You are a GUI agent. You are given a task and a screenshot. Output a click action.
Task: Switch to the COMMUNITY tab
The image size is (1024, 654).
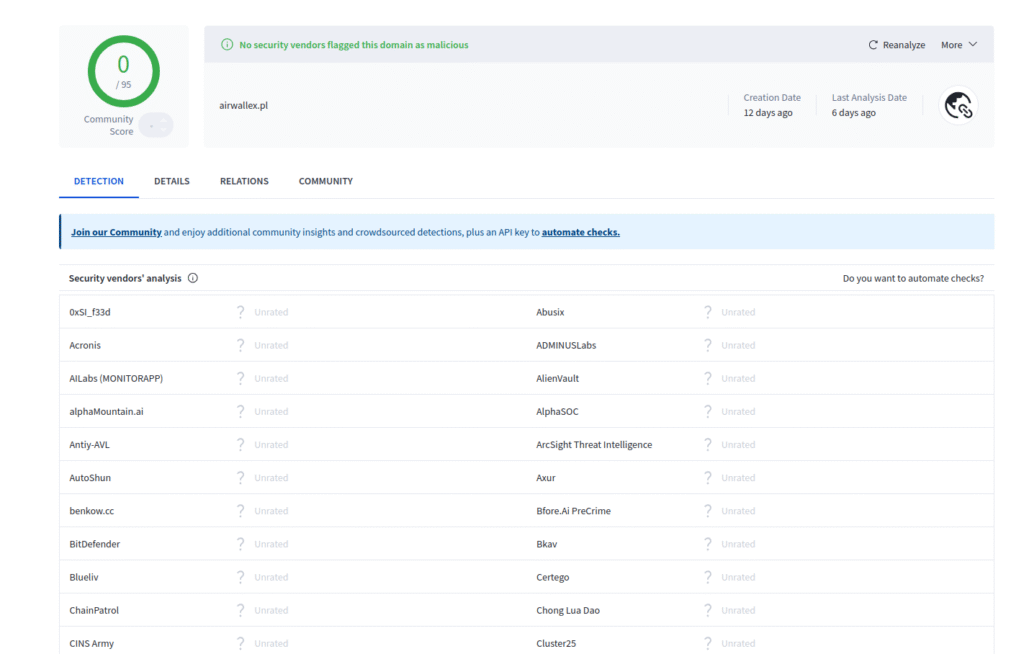(325, 181)
